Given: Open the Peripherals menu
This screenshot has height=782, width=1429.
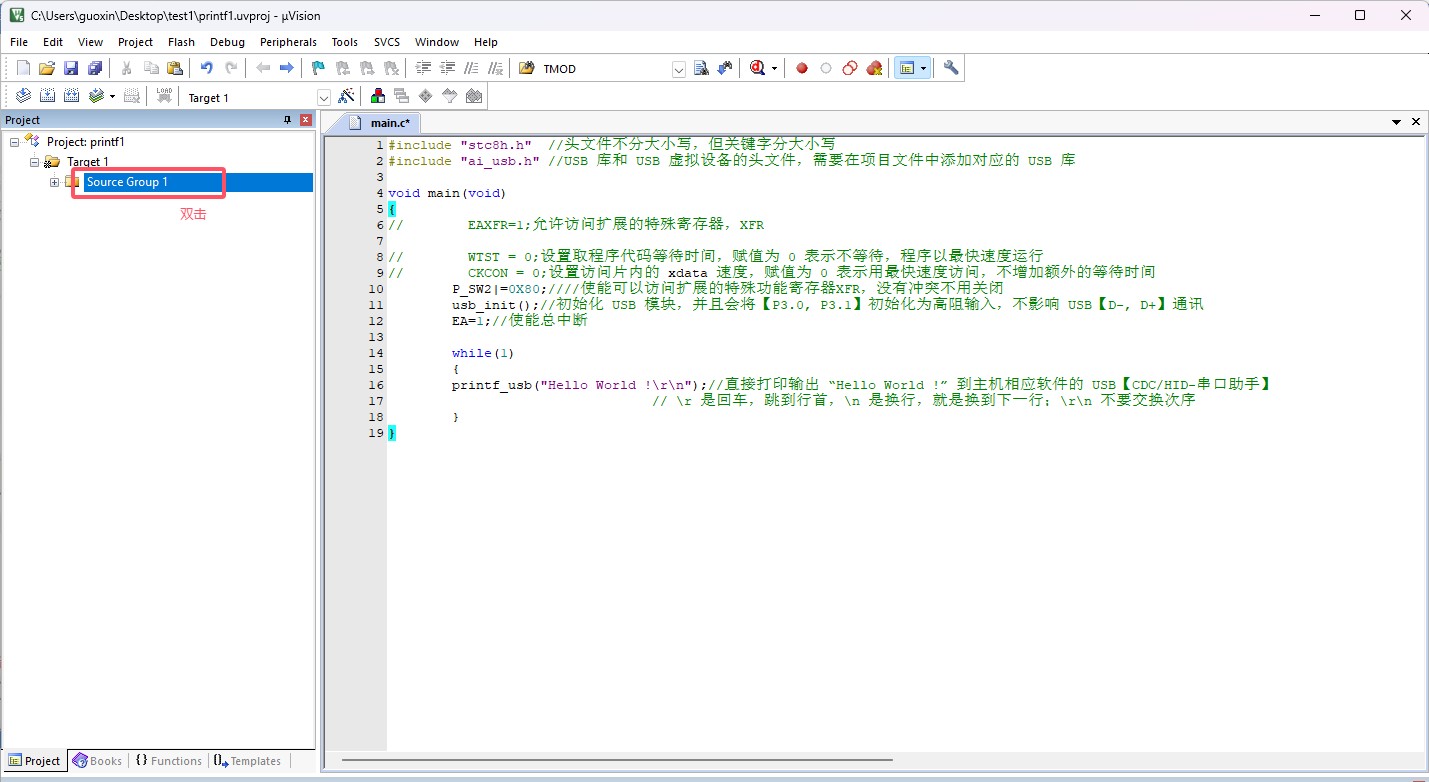Looking at the screenshot, I should [288, 42].
